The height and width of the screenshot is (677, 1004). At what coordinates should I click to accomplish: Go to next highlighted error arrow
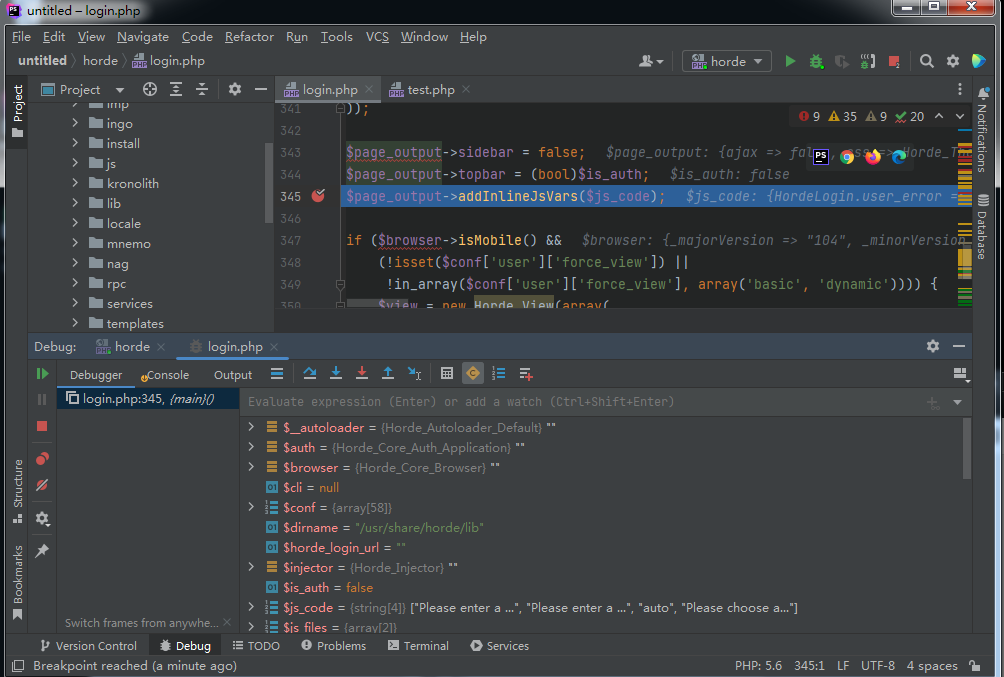960,117
